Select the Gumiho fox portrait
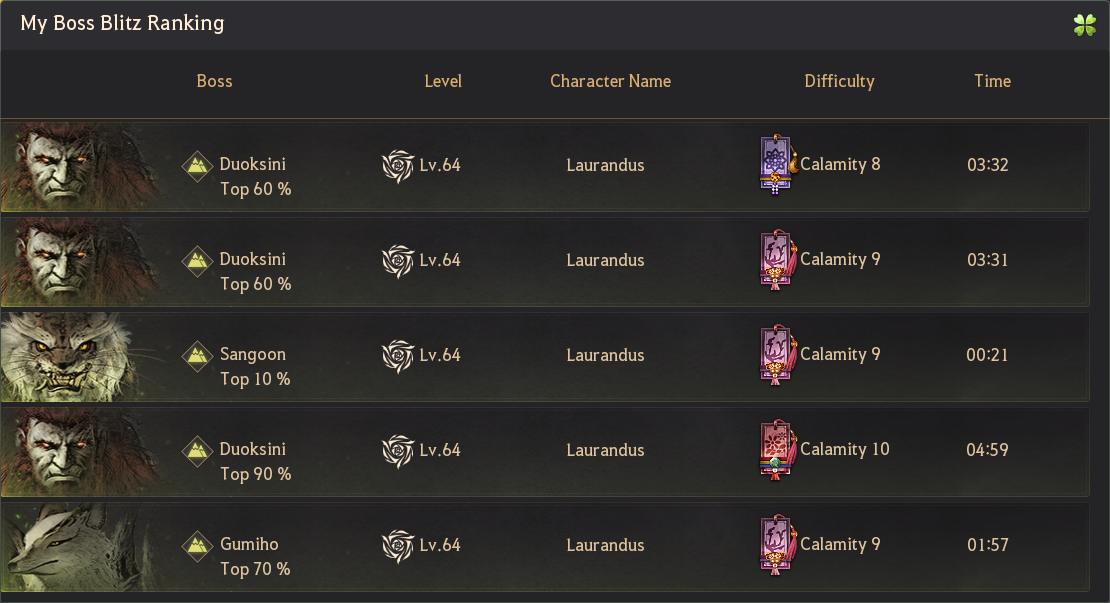 click(78, 547)
